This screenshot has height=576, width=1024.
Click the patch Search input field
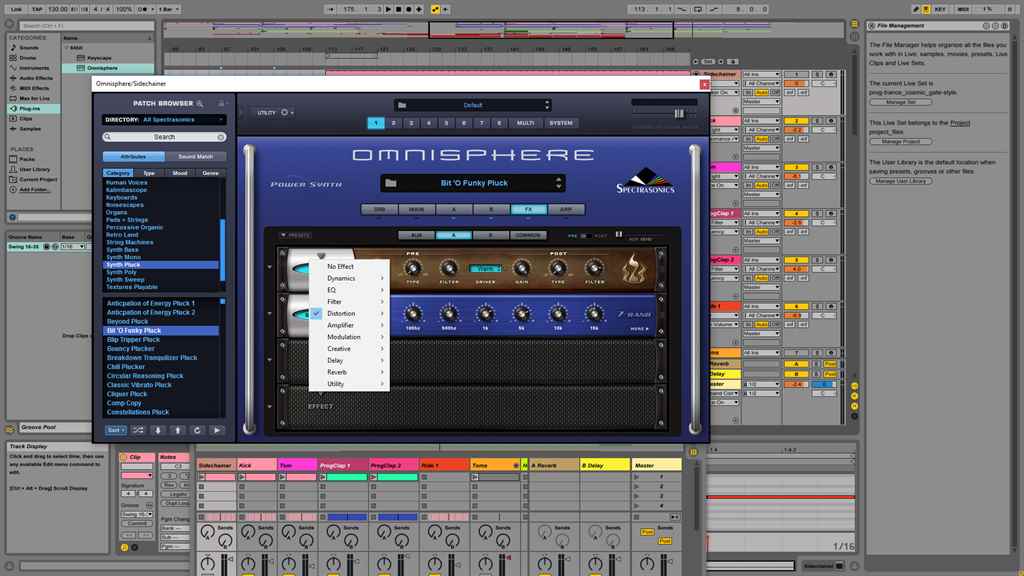coord(164,137)
